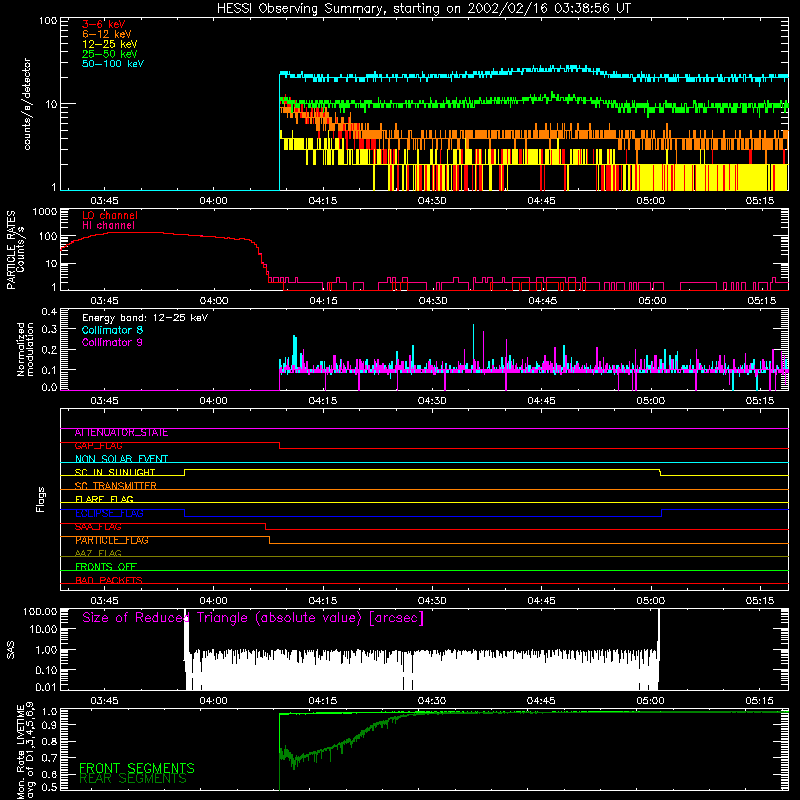The height and width of the screenshot is (800, 800).
Task: Select the 12-25 keV legend label
Action: click(x=110, y=44)
